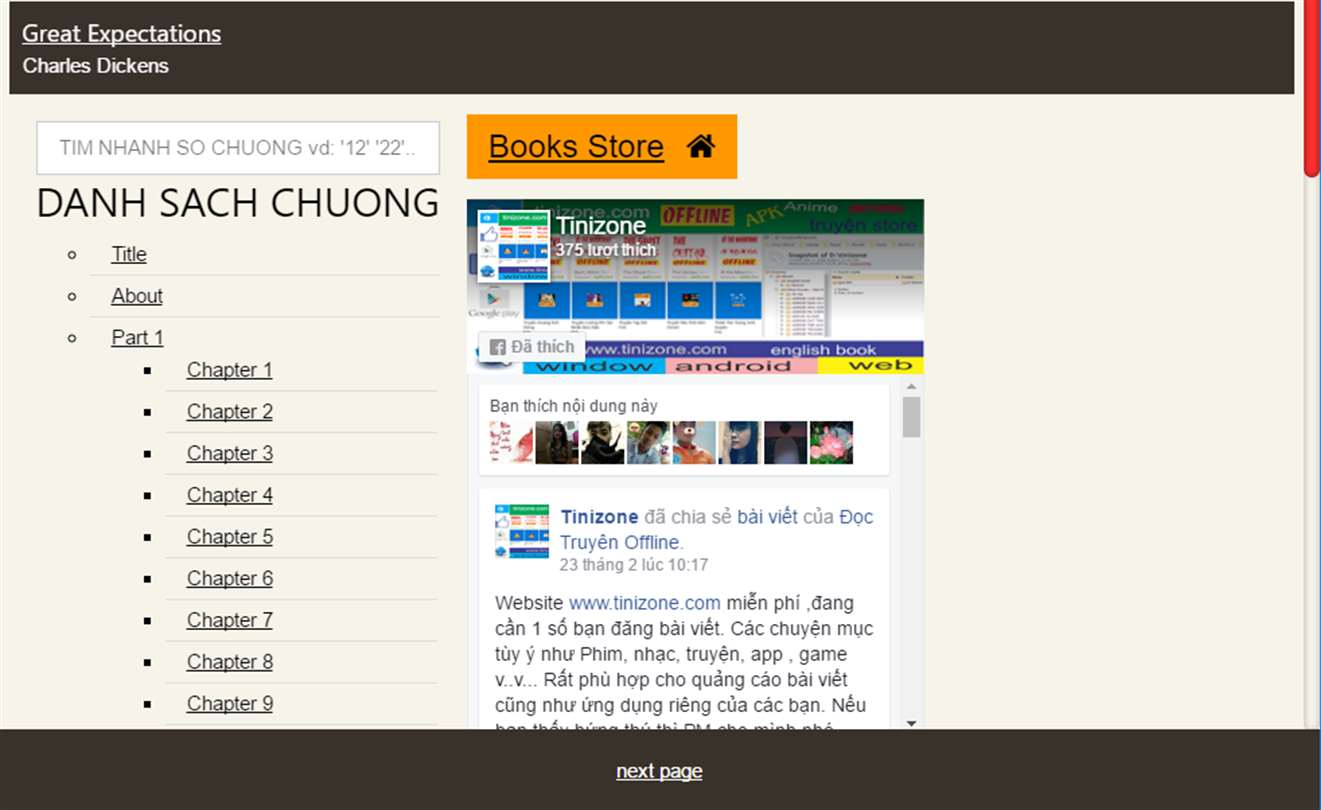This screenshot has height=810, width=1321.
Task: Open Chapter 4
Action: coord(229,495)
